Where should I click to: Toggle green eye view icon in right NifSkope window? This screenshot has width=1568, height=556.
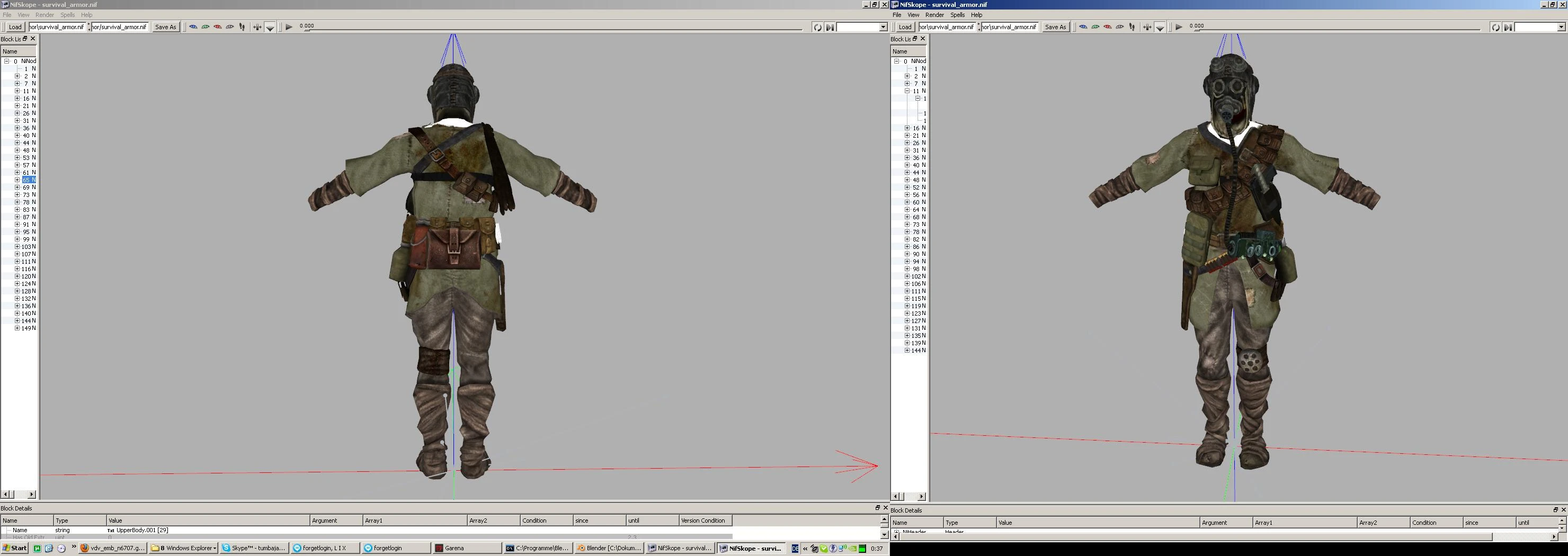1095,27
